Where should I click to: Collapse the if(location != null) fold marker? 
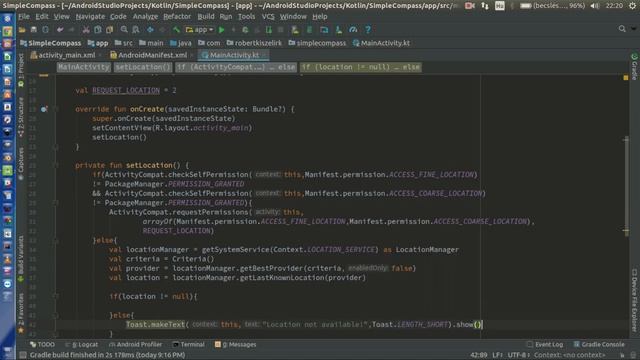(x=56, y=297)
